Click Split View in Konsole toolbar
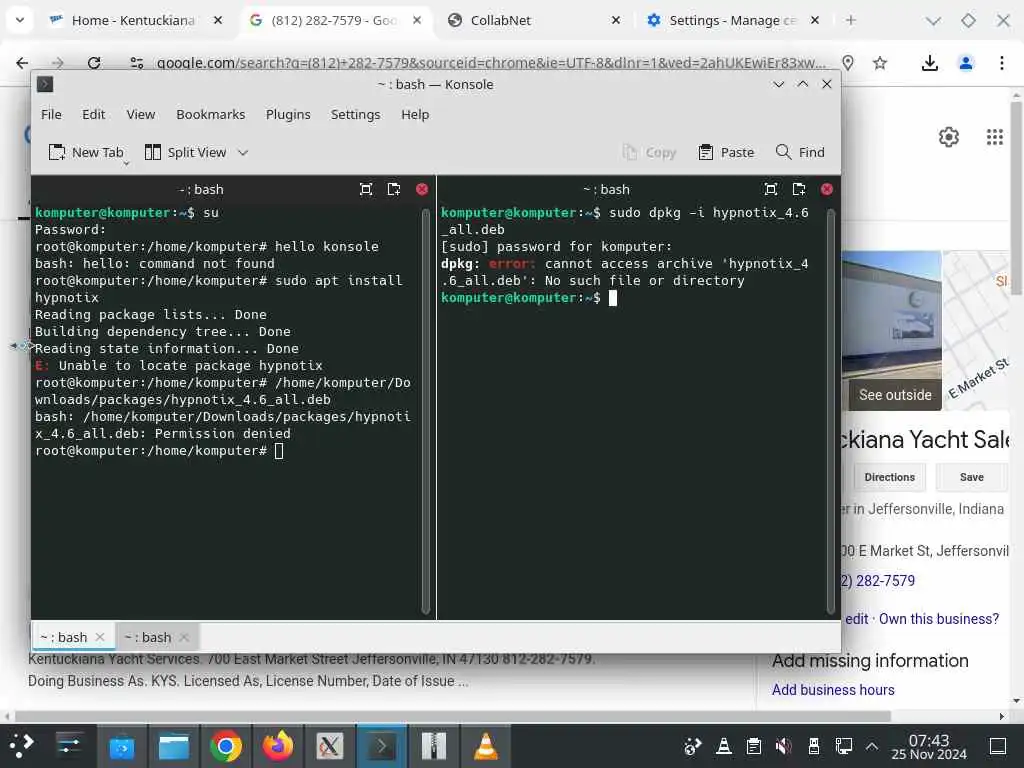Viewport: 1024px width, 768px height. tap(185, 152)
